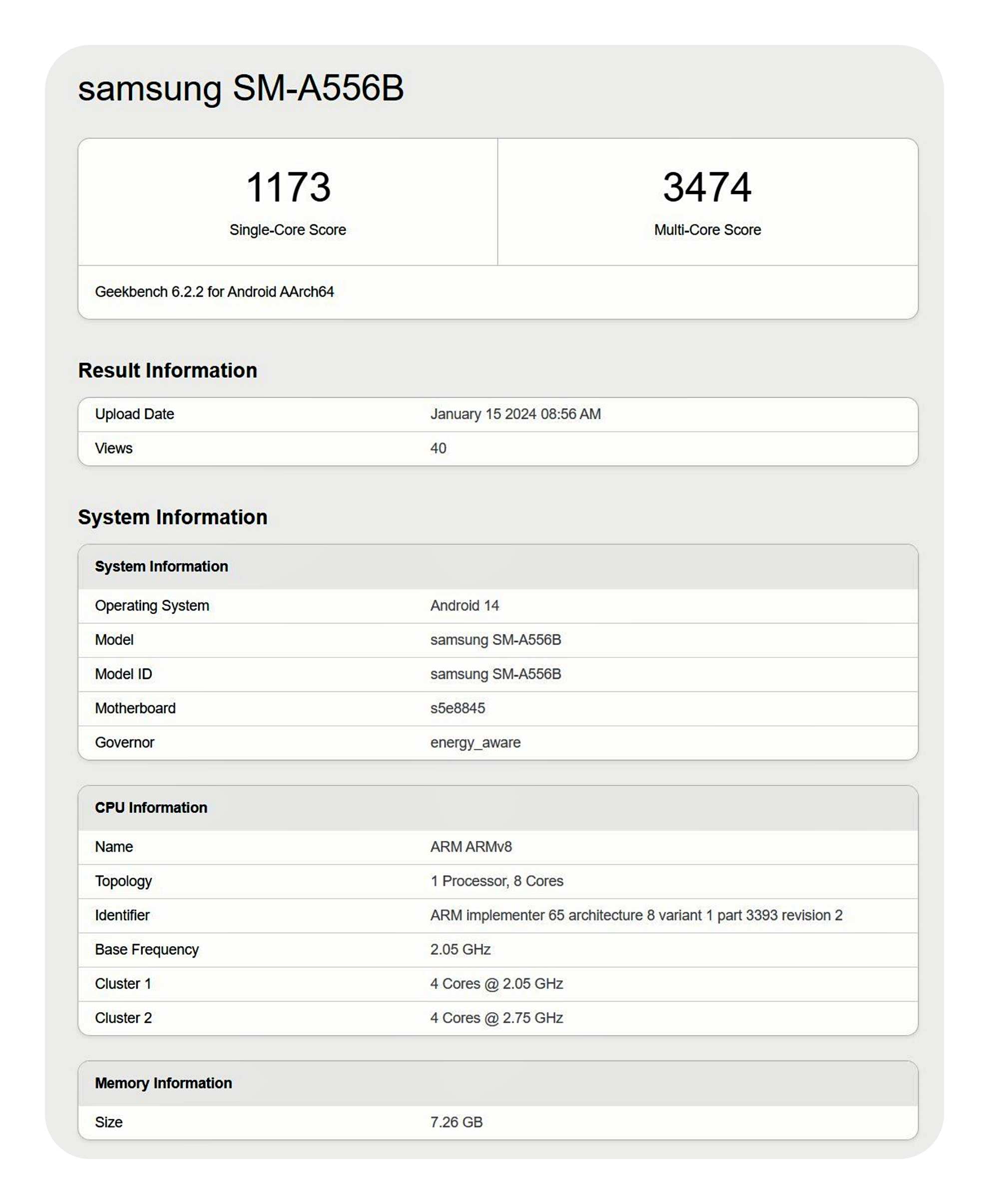Click Geekbench 6.2.2 for Android AArch64 text
Viewport: 989px width, 1204px height.
(214, 292)
